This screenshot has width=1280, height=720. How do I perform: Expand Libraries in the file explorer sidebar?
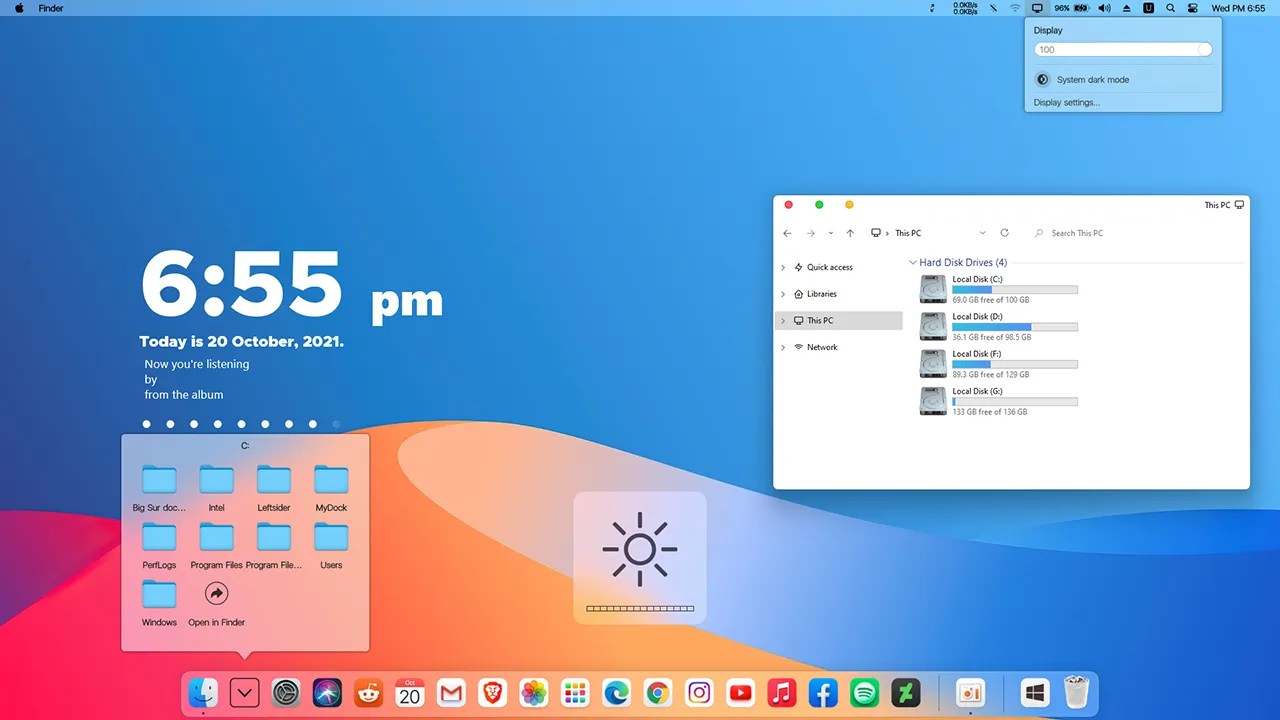(783, 293)
